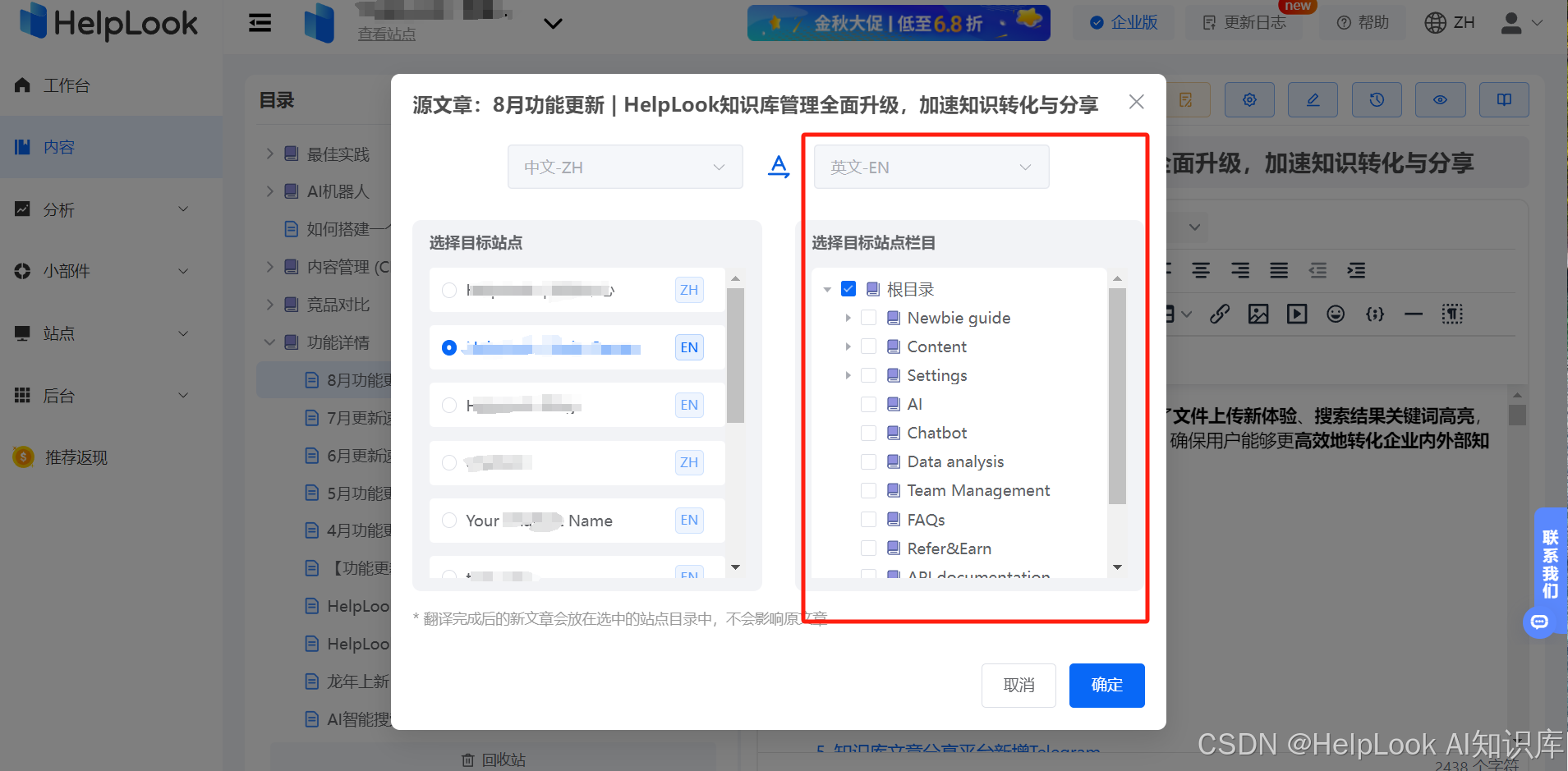Expand the 后台 sidebar menu

[x=111, y=396]
